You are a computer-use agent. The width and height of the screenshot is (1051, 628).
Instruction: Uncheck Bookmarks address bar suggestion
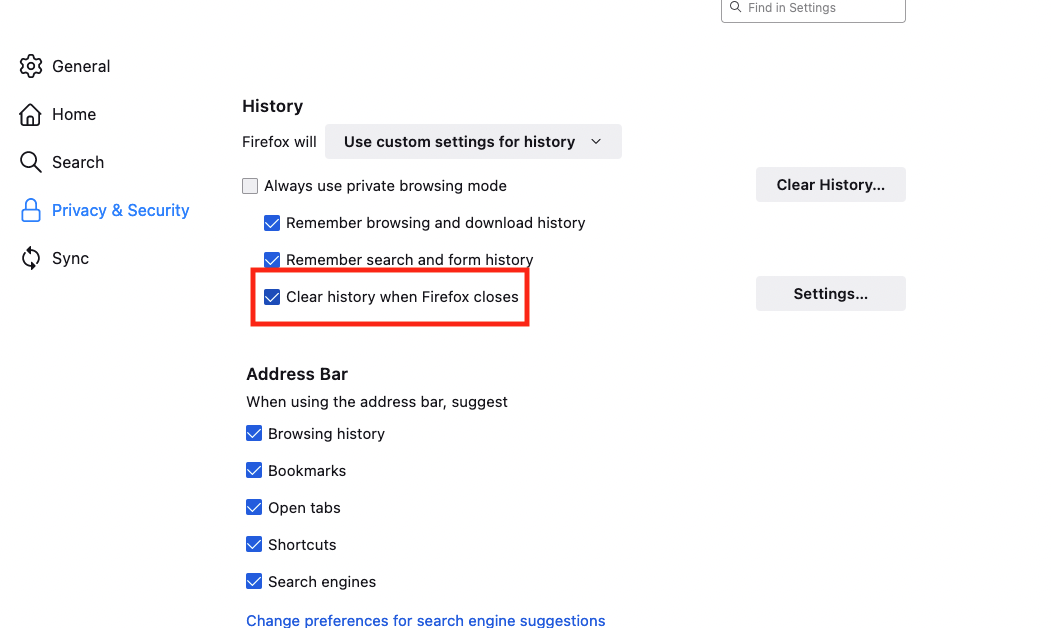click(254, 470)
